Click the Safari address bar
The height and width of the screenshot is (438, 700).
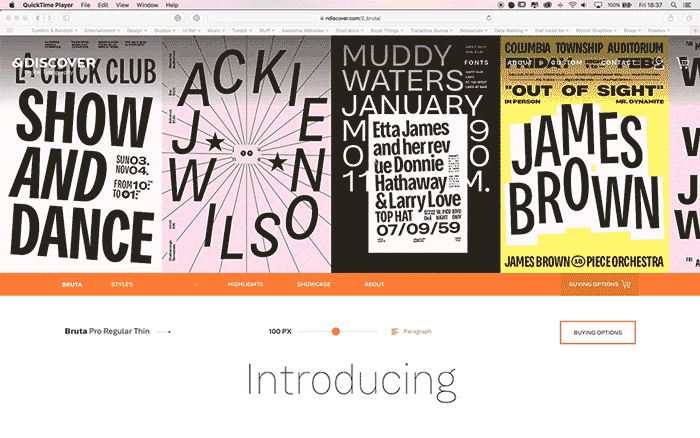point(350,18)
